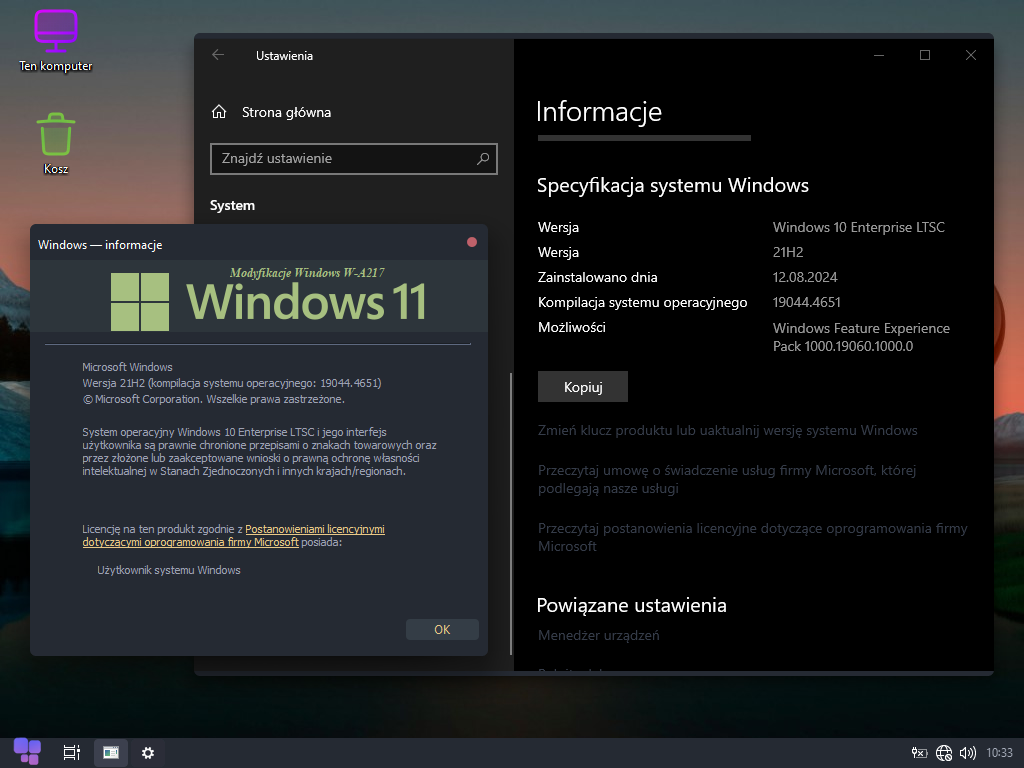Select the Ten komputer desktop icon
This screenshot has width=1024, height=768.
point(55,40)
